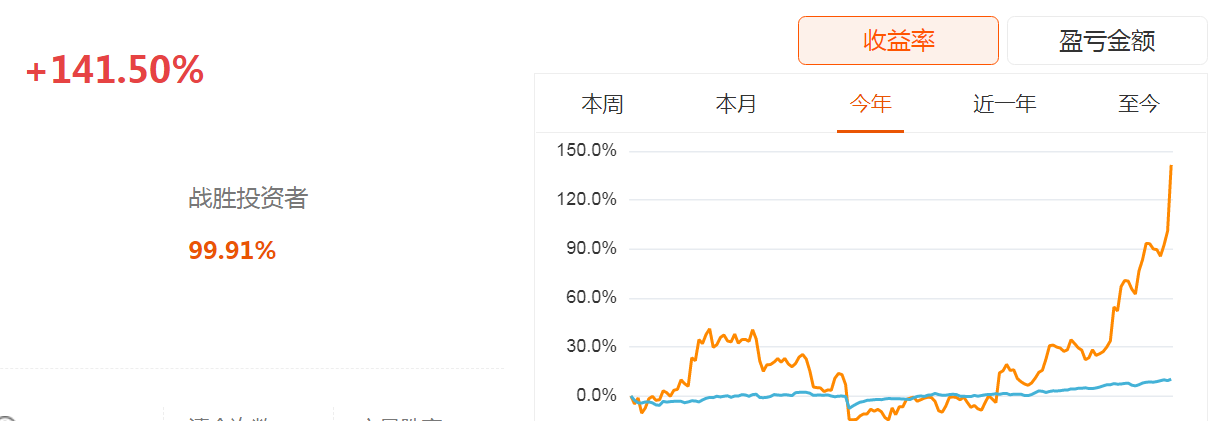Select the 今年 tab
This screenshot has height=421, width=1229.
[x=870, y=104]
